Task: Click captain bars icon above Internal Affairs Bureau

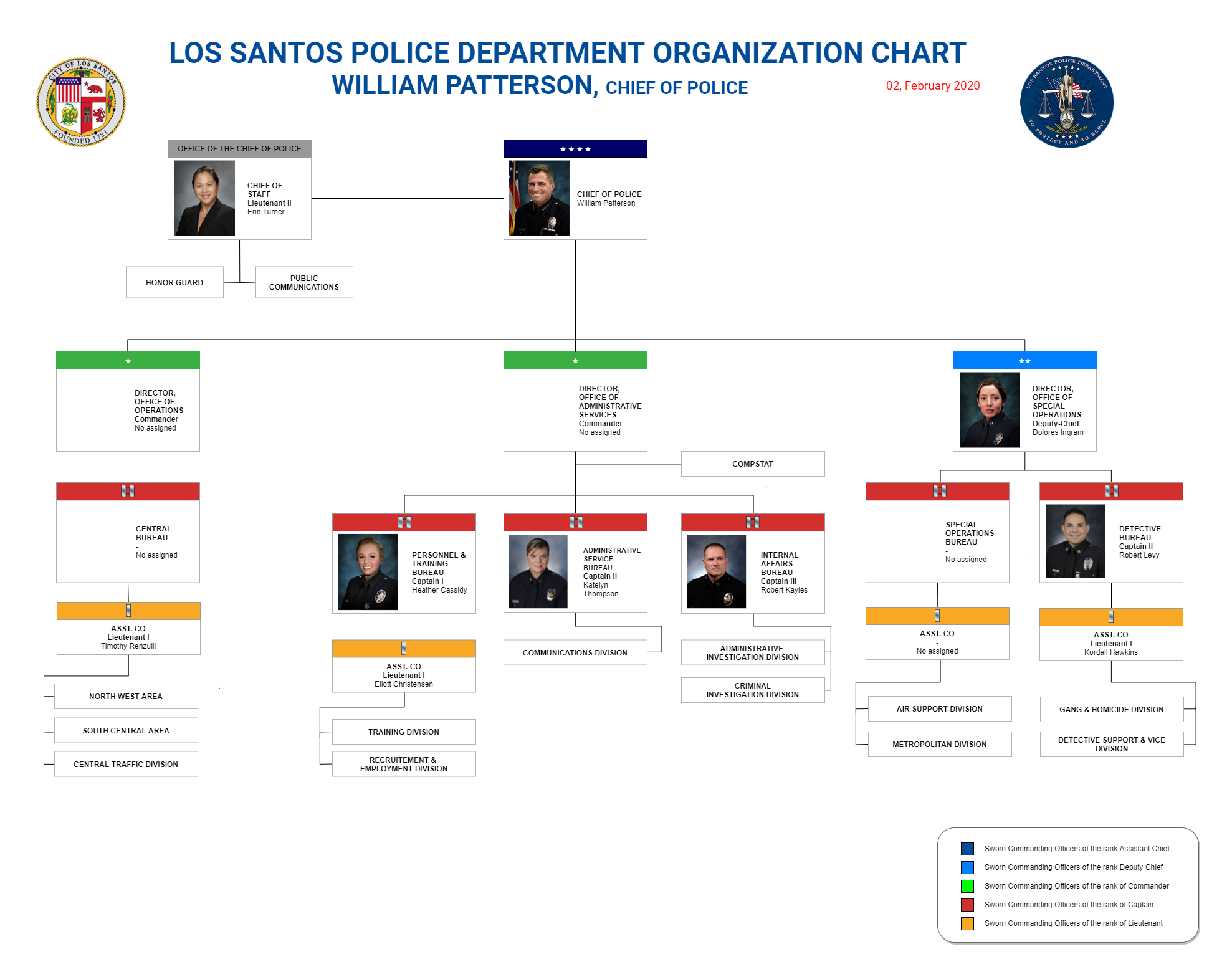Action: coord(752,522)
